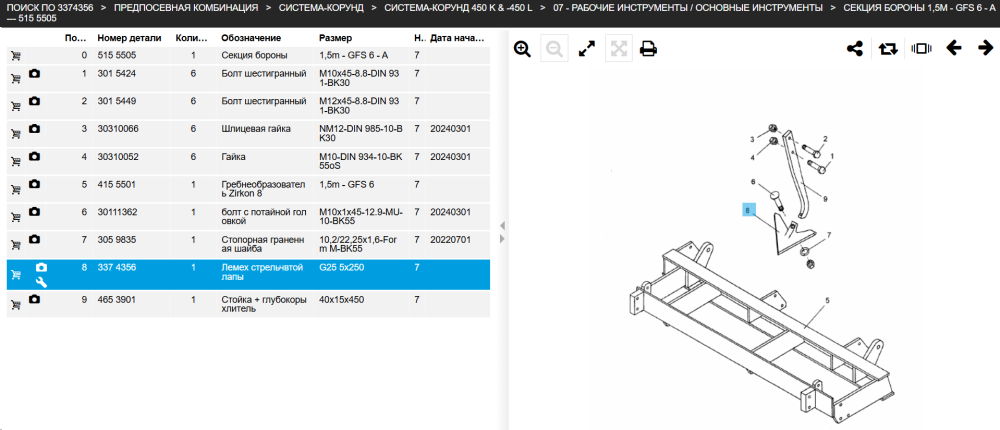Open ПРЕДПОСЕВНАЯ КОМБИНАЦИЯ breadcrumb
The height and width of the screenshot is (430, 1000).
pos(186,8)
